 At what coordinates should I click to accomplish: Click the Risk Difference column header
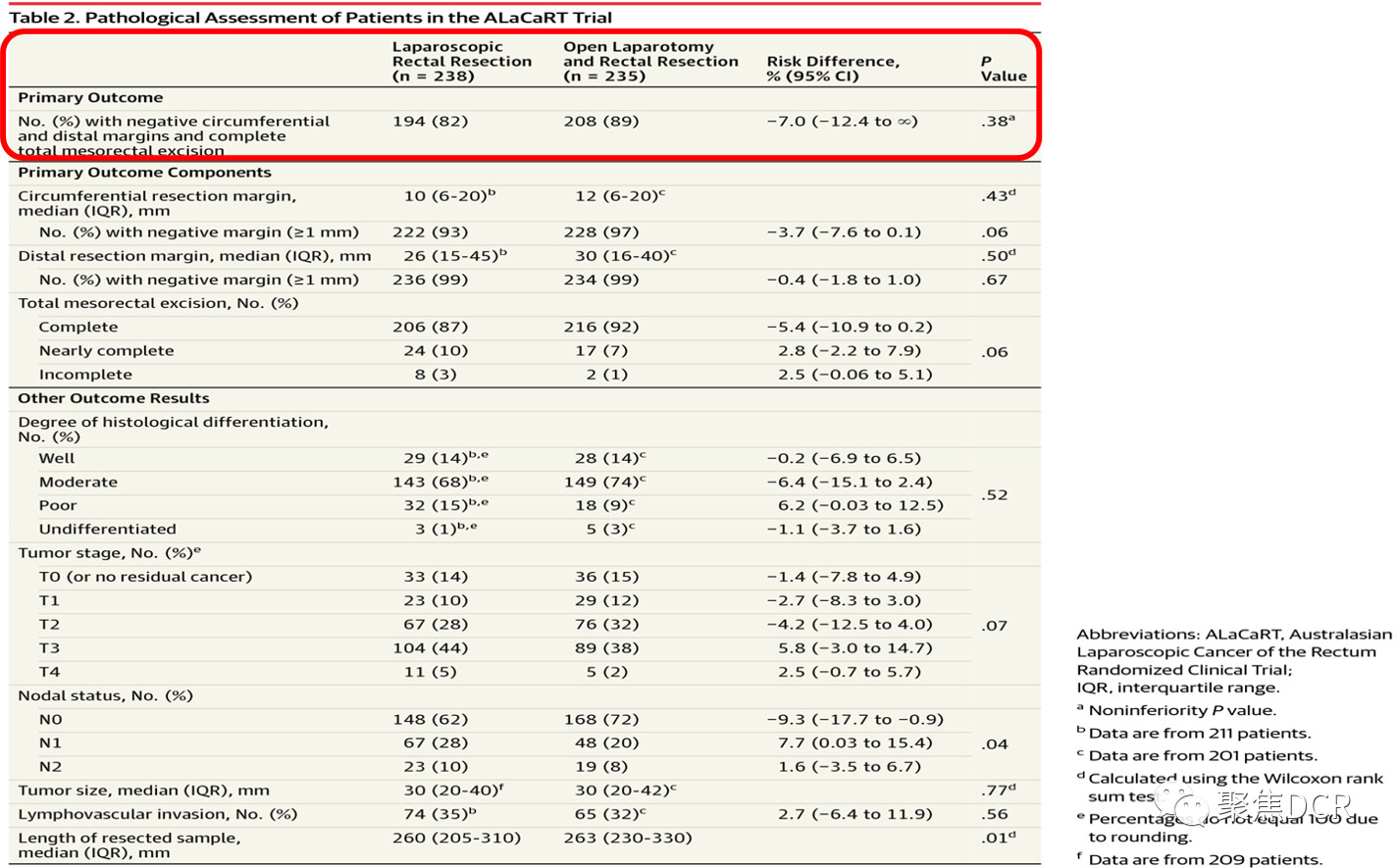click(832, 69)
